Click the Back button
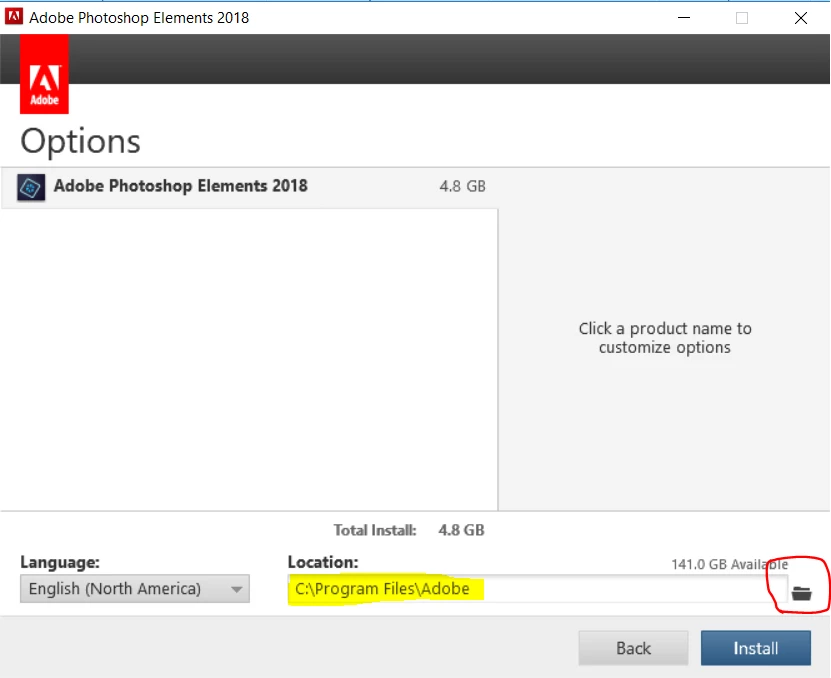This screenshot has height=678, width=831. tap(633, 648)
